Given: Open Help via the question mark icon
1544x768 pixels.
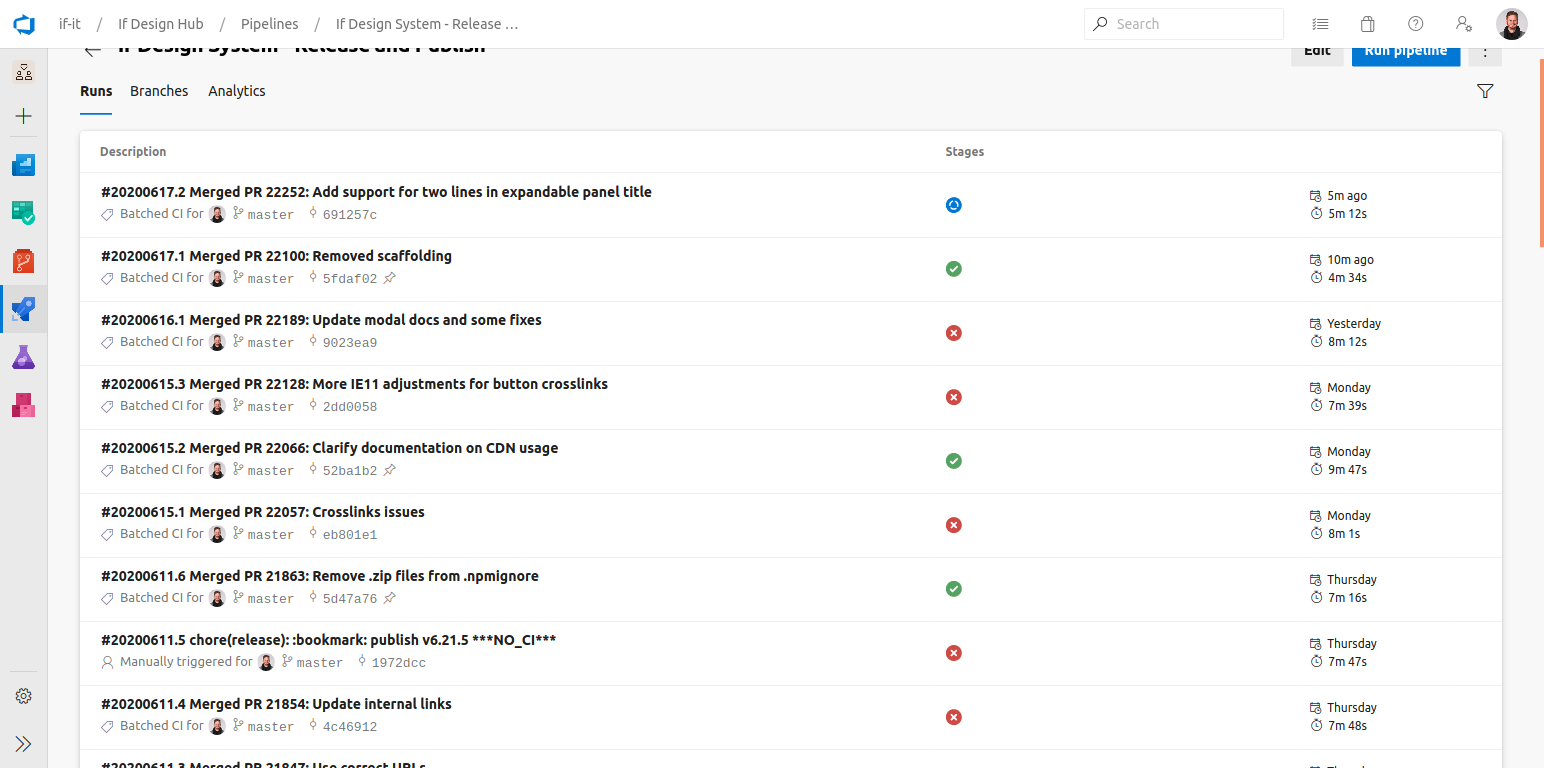Looking at the screenshot, I should [x=1415, y=23].
